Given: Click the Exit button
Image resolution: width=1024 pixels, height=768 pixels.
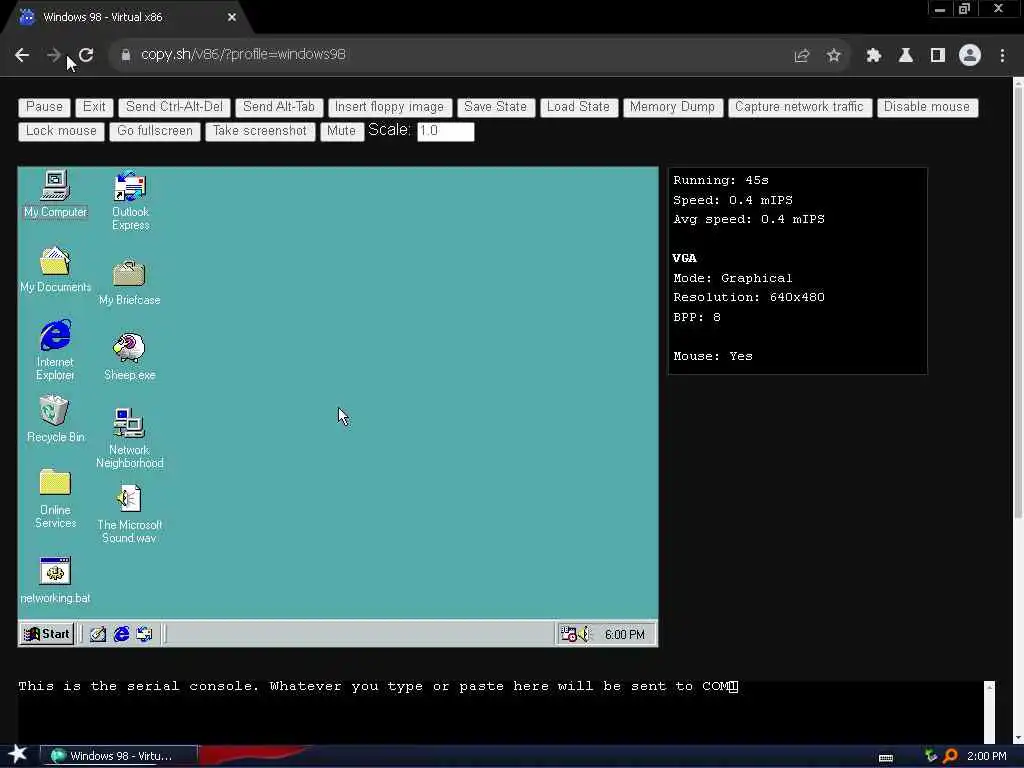Looking at the screenshot, I should coord(94,107).
